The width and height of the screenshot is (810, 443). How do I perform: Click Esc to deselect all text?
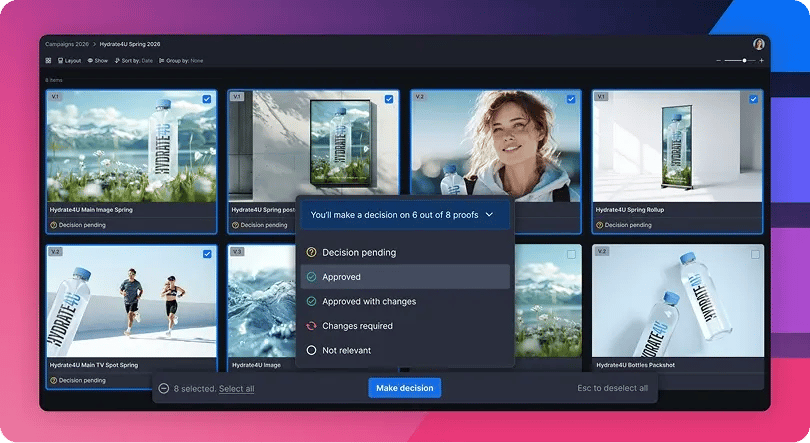pyautogui.click(x=612, y=388)
